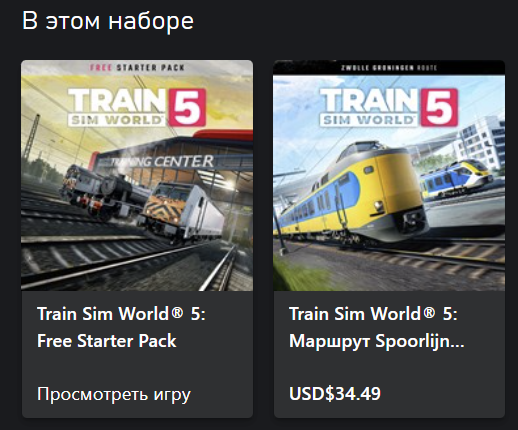The height and width of the screenshot is (430, 518).
Task: Click the yellow and blue train on Zwolle cover
Action: pos(350,193)
